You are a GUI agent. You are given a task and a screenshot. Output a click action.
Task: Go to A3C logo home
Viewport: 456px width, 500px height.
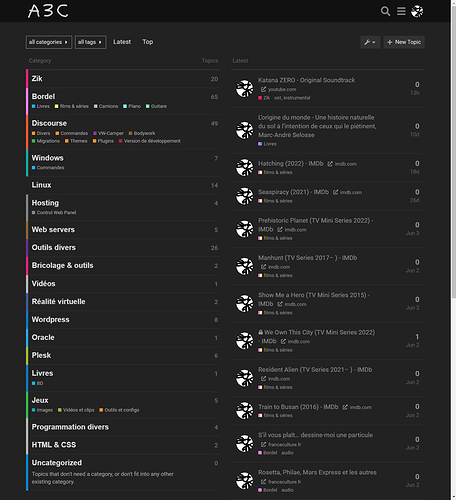click(x=48, y=11)
